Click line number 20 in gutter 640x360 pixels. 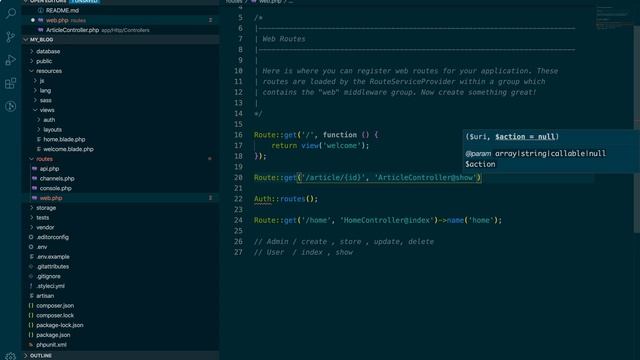click(238, 178)
